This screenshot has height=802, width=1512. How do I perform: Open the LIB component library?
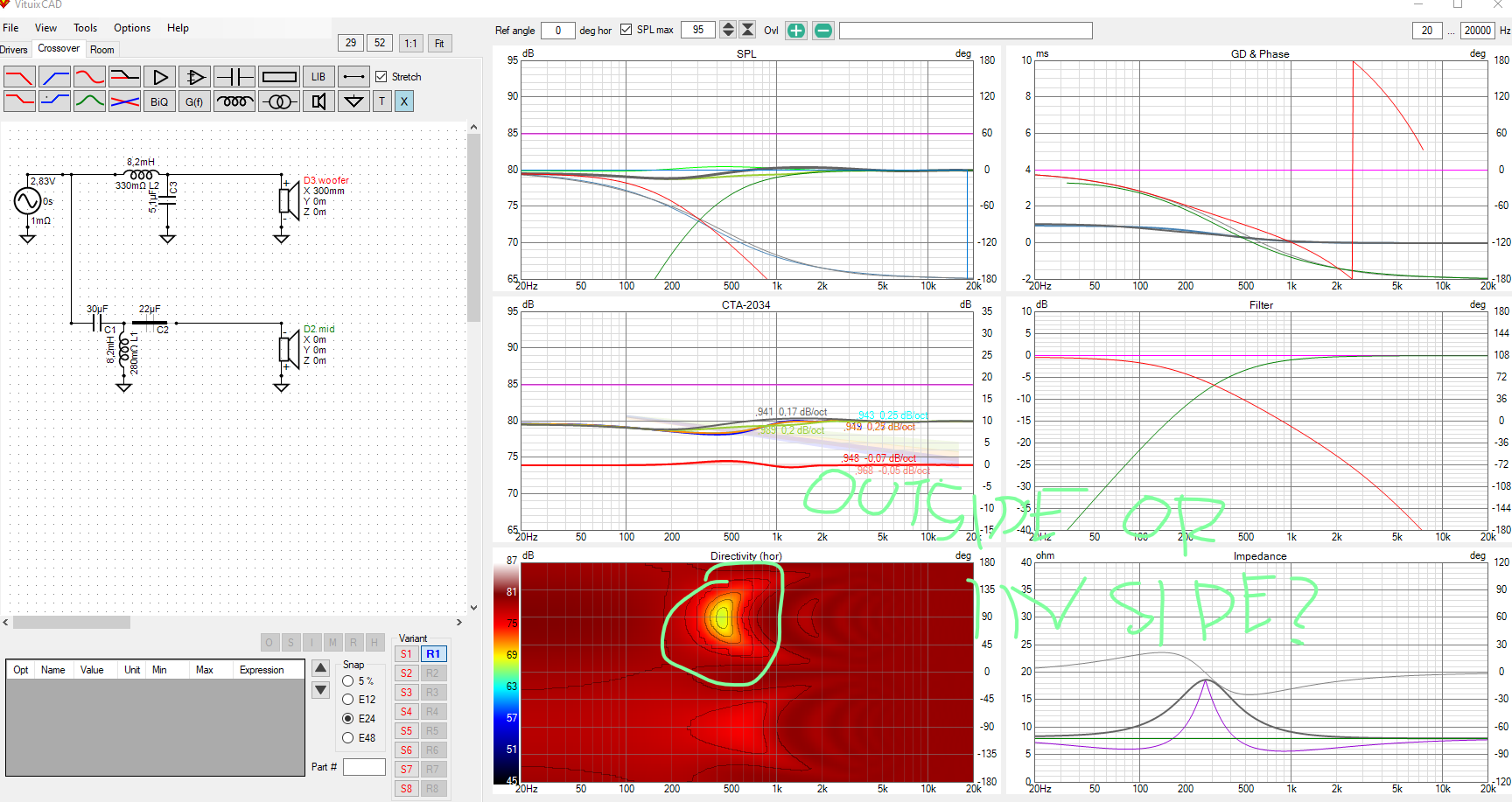click(318, 77)
